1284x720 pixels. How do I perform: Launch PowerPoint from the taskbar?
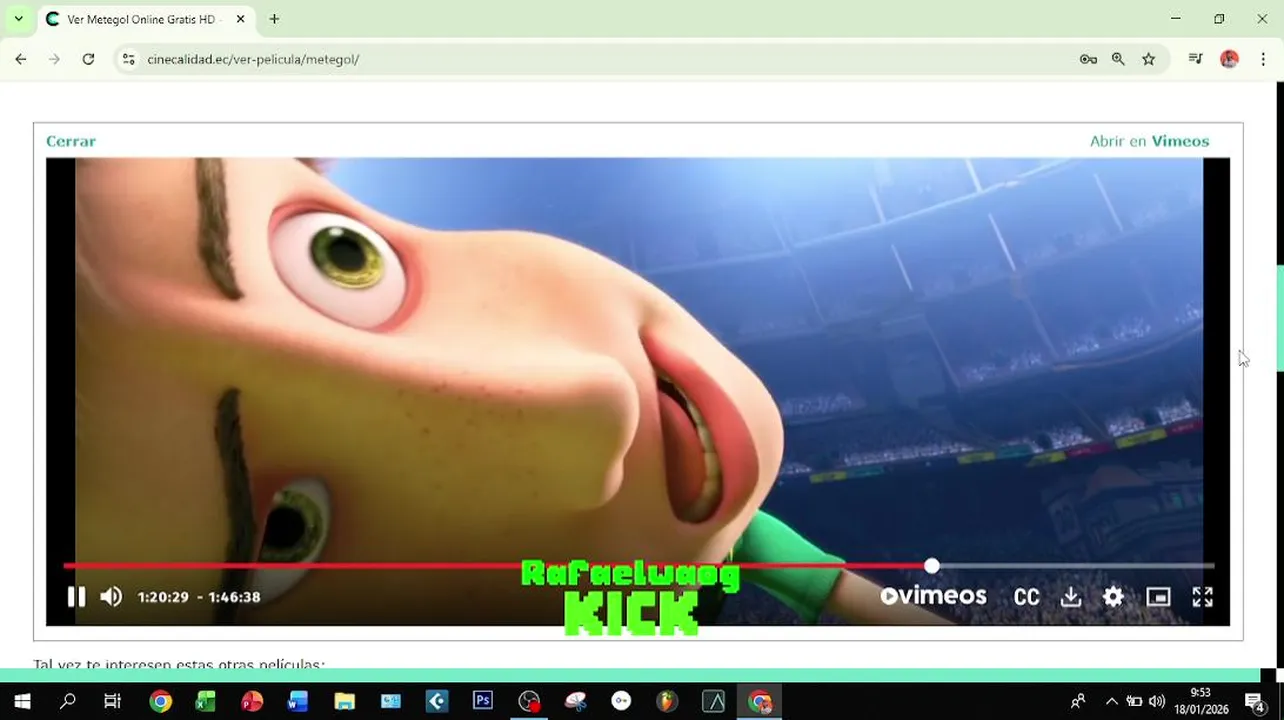pyautogui.click(x=252, y=701)
